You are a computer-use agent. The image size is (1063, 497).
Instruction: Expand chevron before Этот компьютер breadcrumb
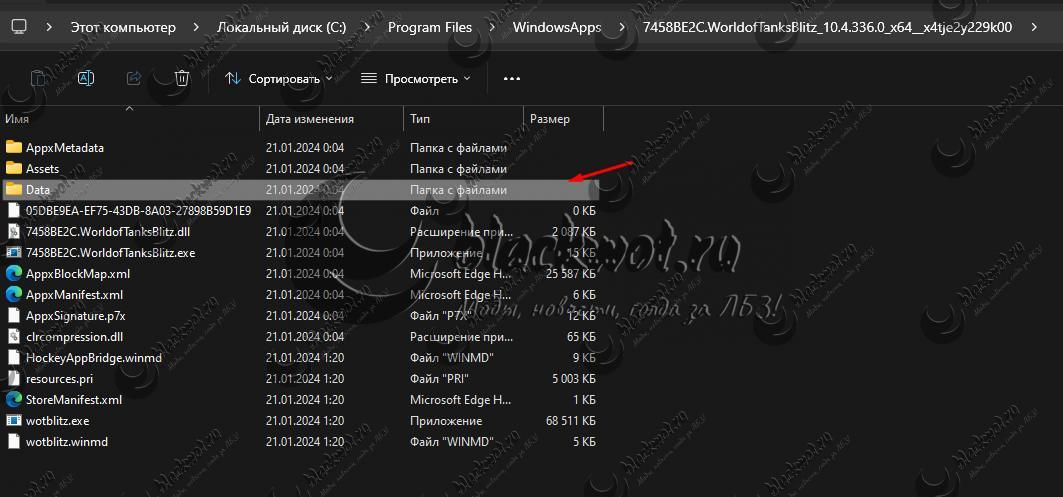(x=49, y=27)
